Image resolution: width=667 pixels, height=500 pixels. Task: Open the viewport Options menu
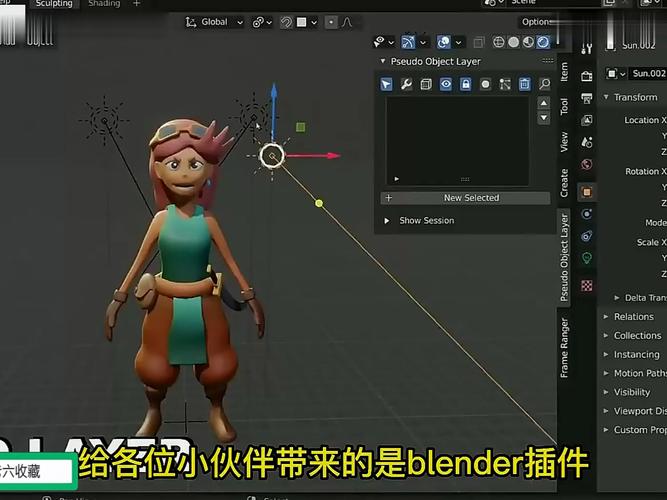(537, 22)
